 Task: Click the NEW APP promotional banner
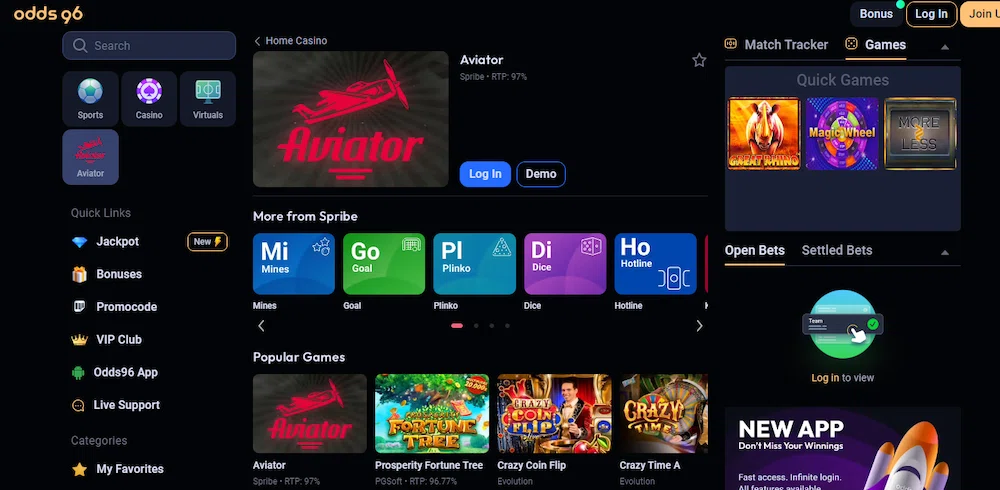[x=842, y=449]
